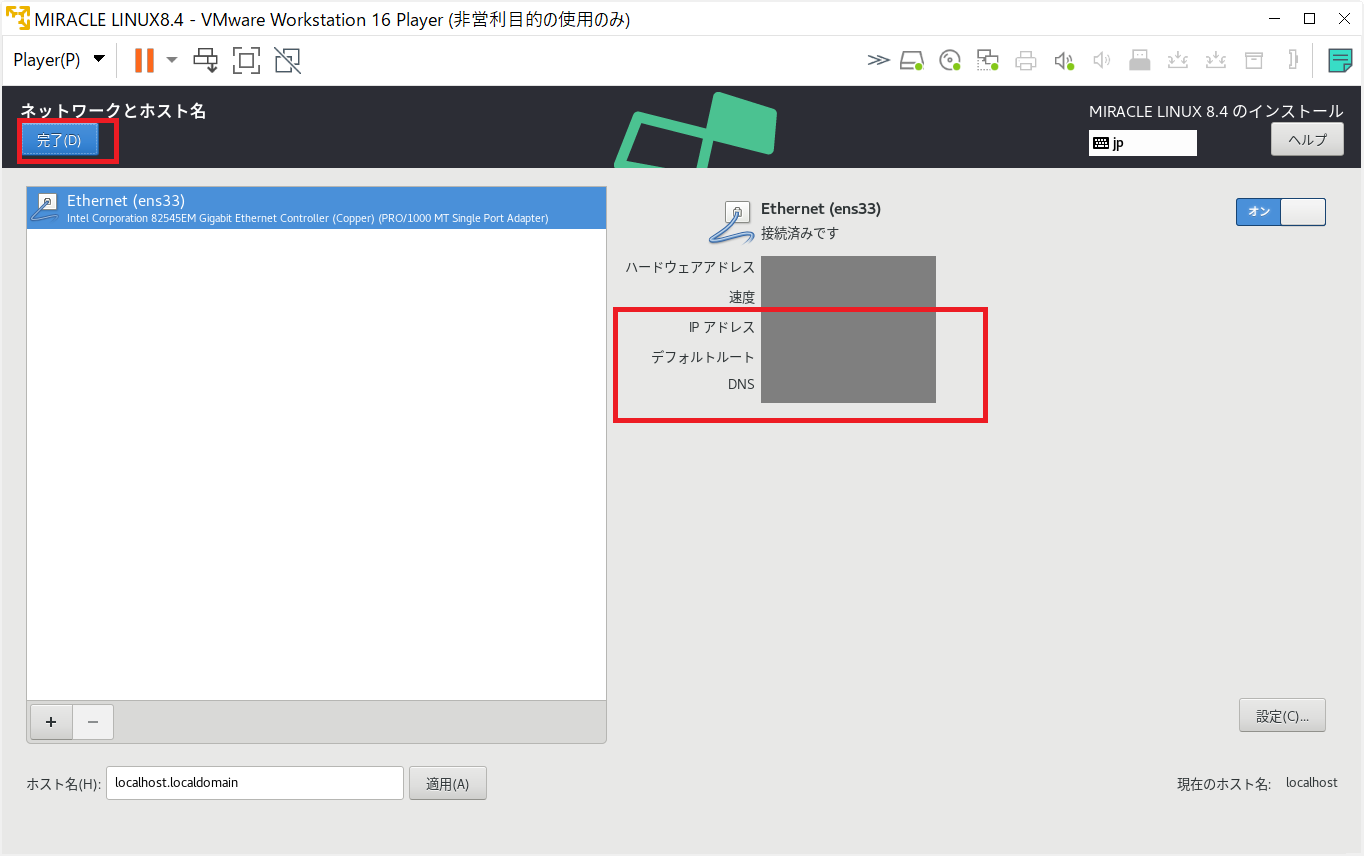Click the ハードウェアアドレス label

pyautogui.click(x=690, y=267)
